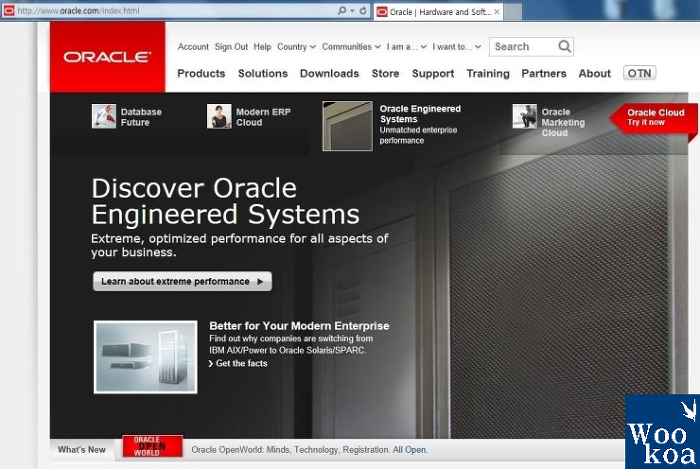Open the About menu
The width and height of the screenshot is (700, 469).
(x=594, y=73)
